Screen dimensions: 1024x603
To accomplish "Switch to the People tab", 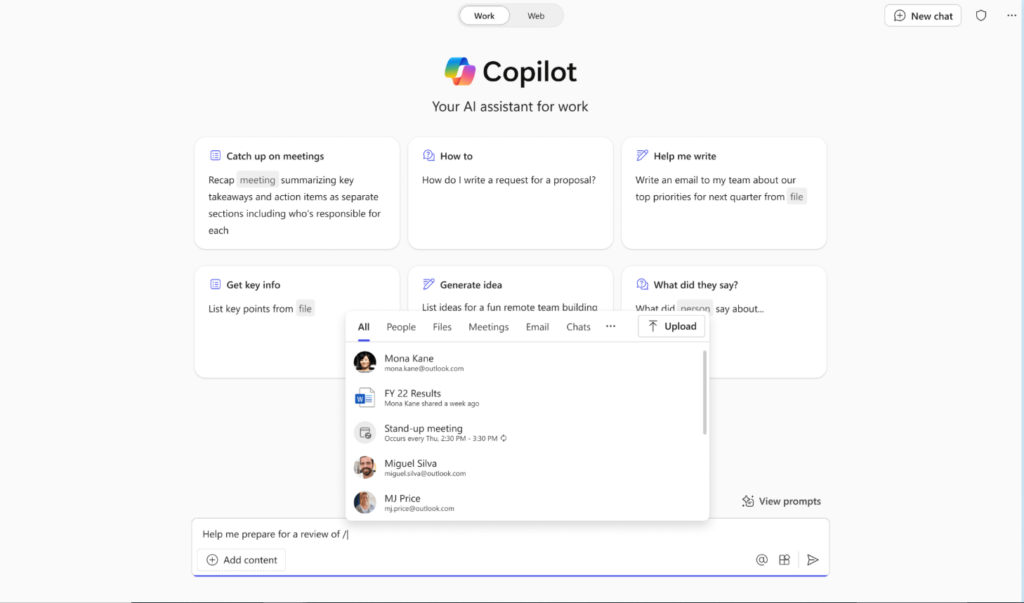I will click(x=401, y=327).
